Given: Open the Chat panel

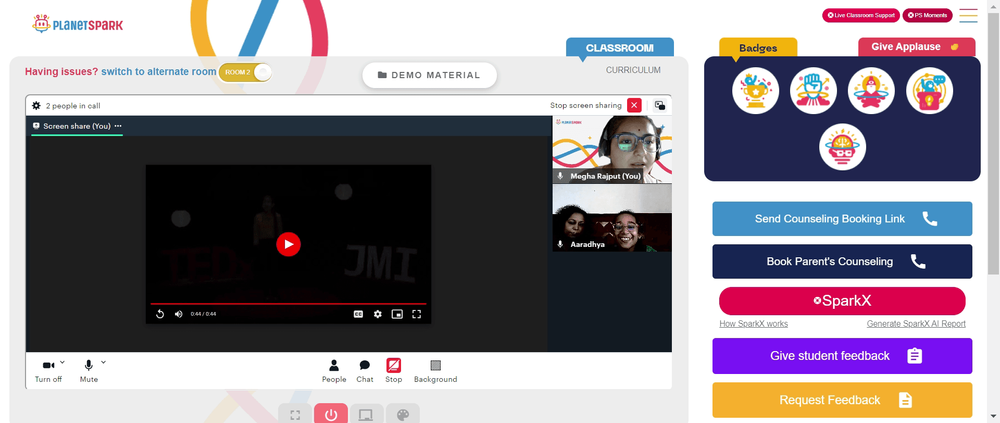Looking at the screenshot, I should [x=365, y=371].
